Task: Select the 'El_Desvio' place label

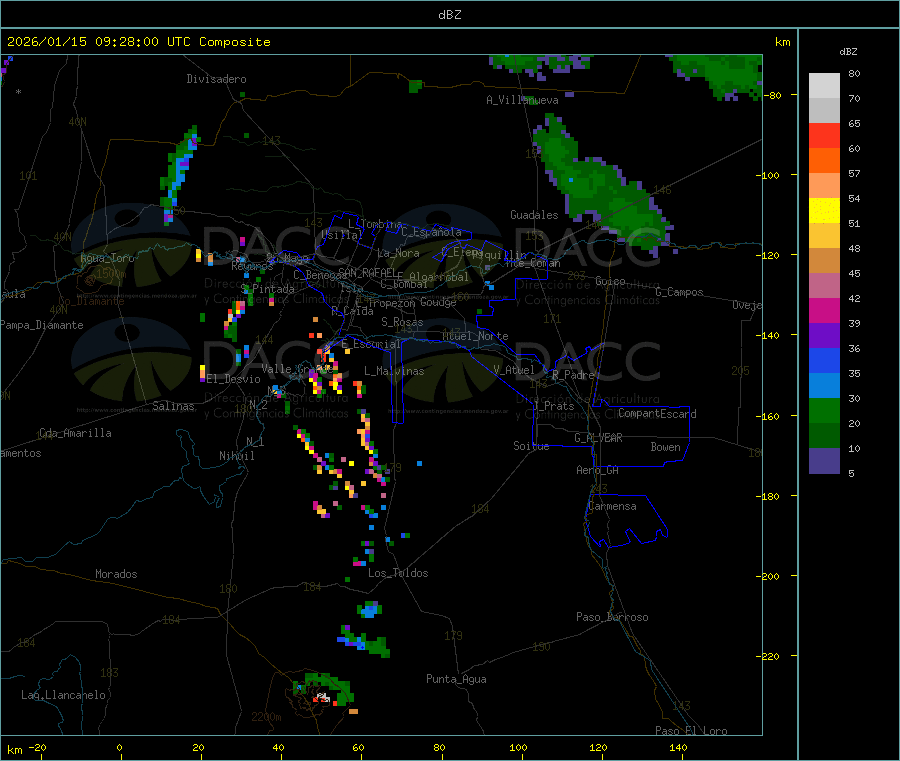Action: [233, 379]
